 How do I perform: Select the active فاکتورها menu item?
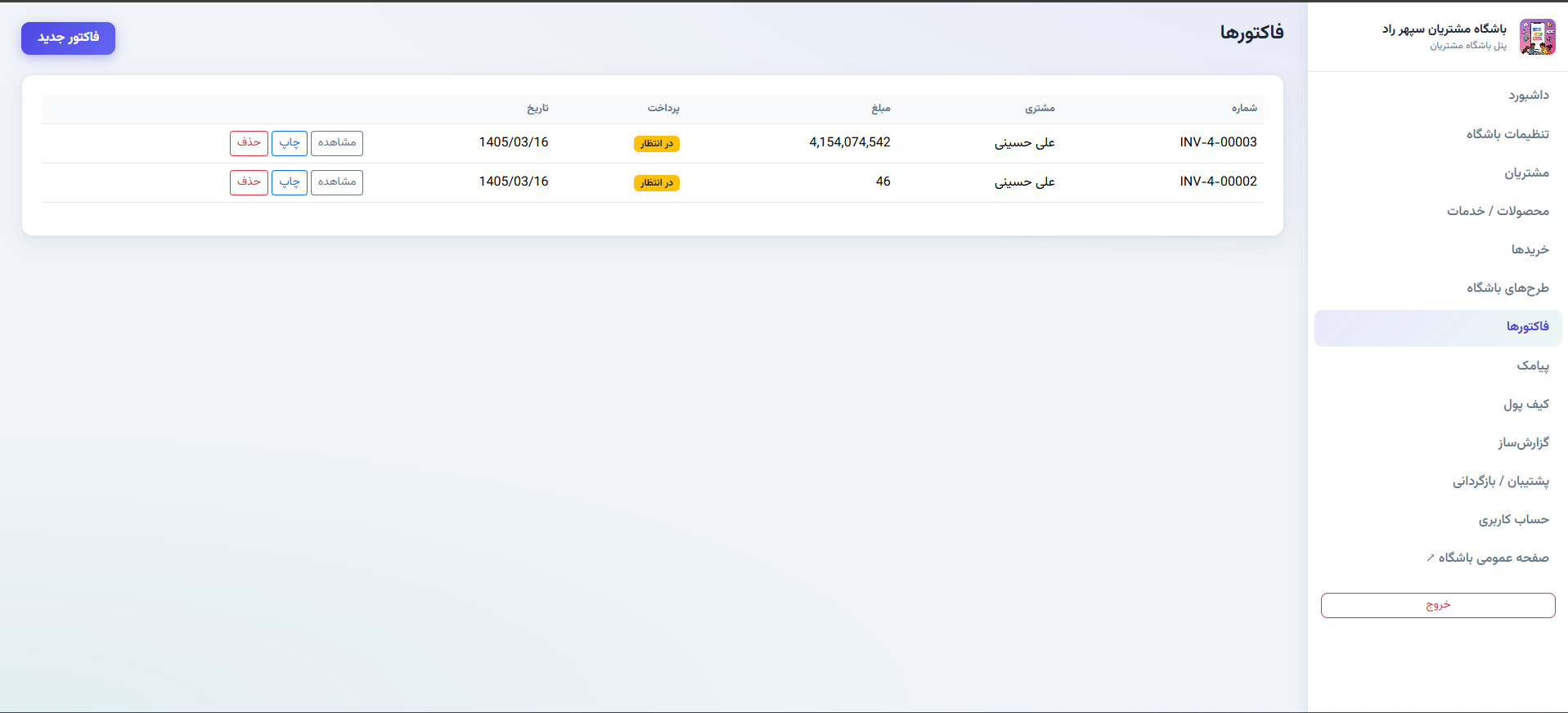[x=1438, y=327]
